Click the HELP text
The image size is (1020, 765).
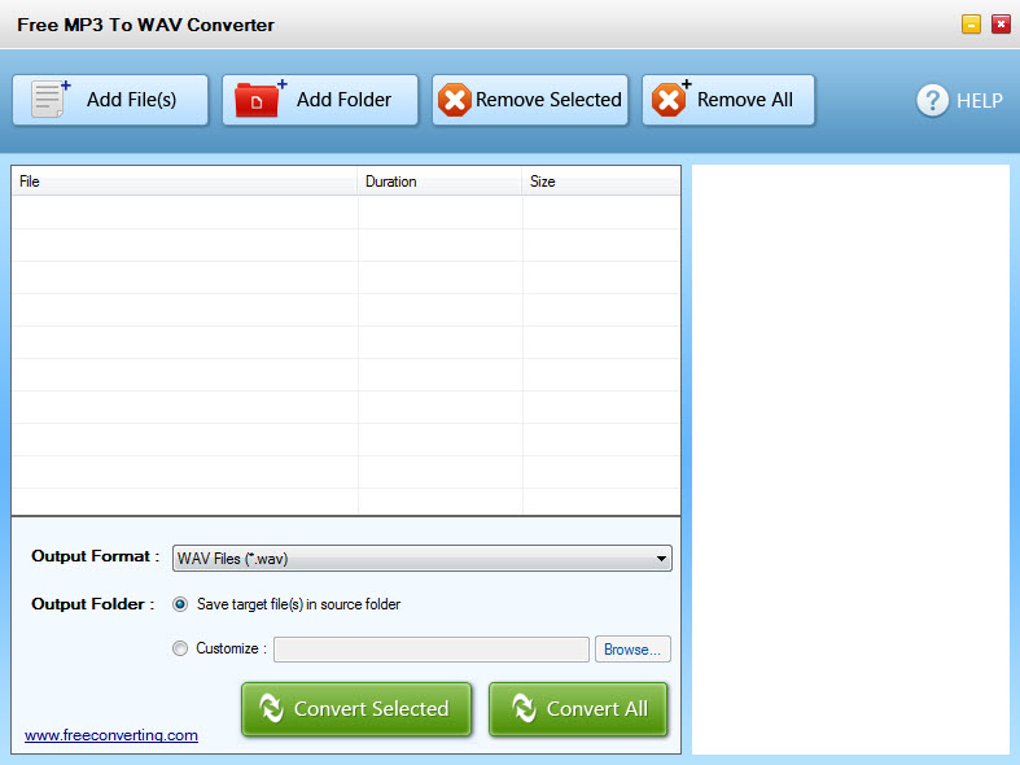click(980, 101)
